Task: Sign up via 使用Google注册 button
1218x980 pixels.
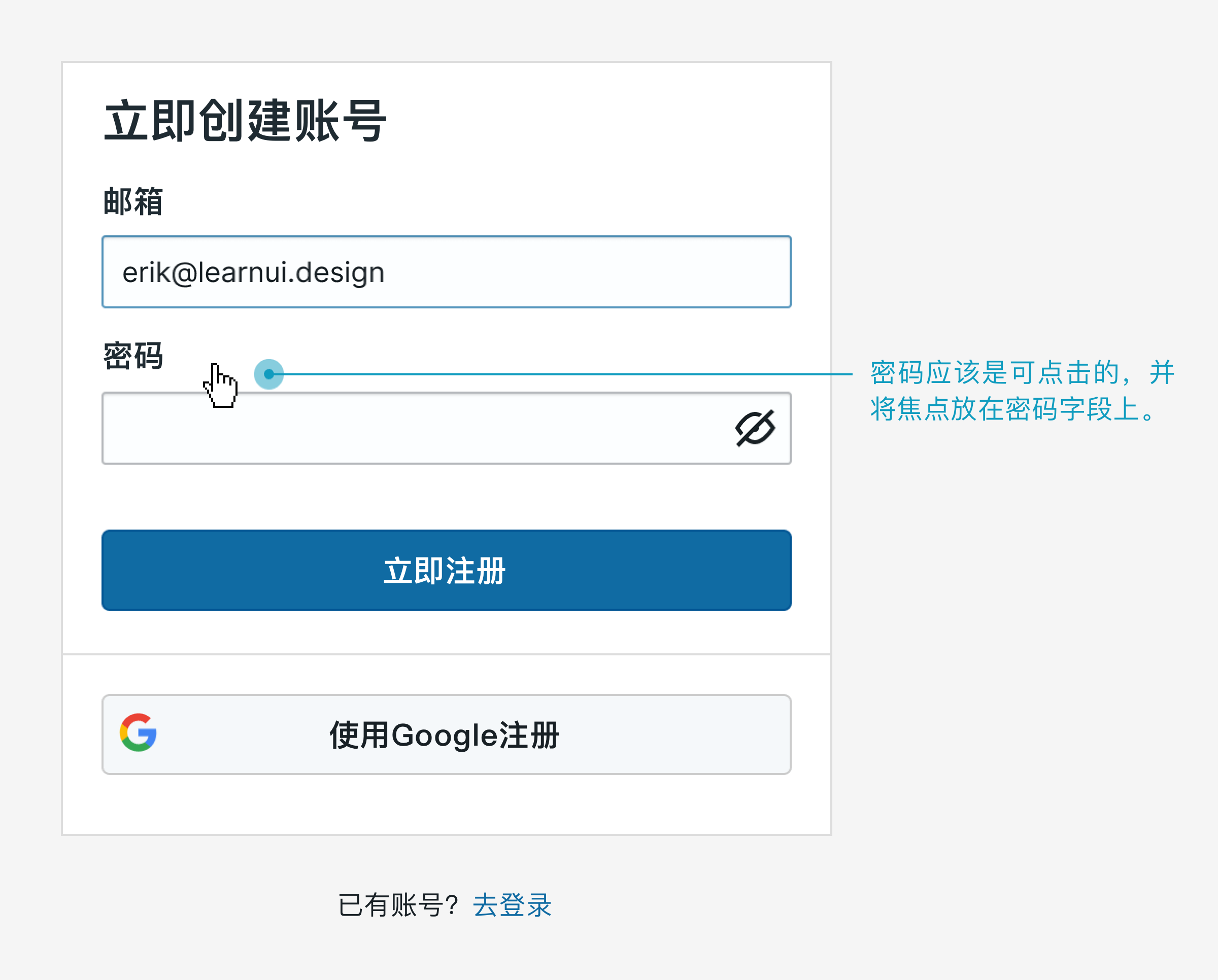Action: pyautogui.click(x=446, y=734)
